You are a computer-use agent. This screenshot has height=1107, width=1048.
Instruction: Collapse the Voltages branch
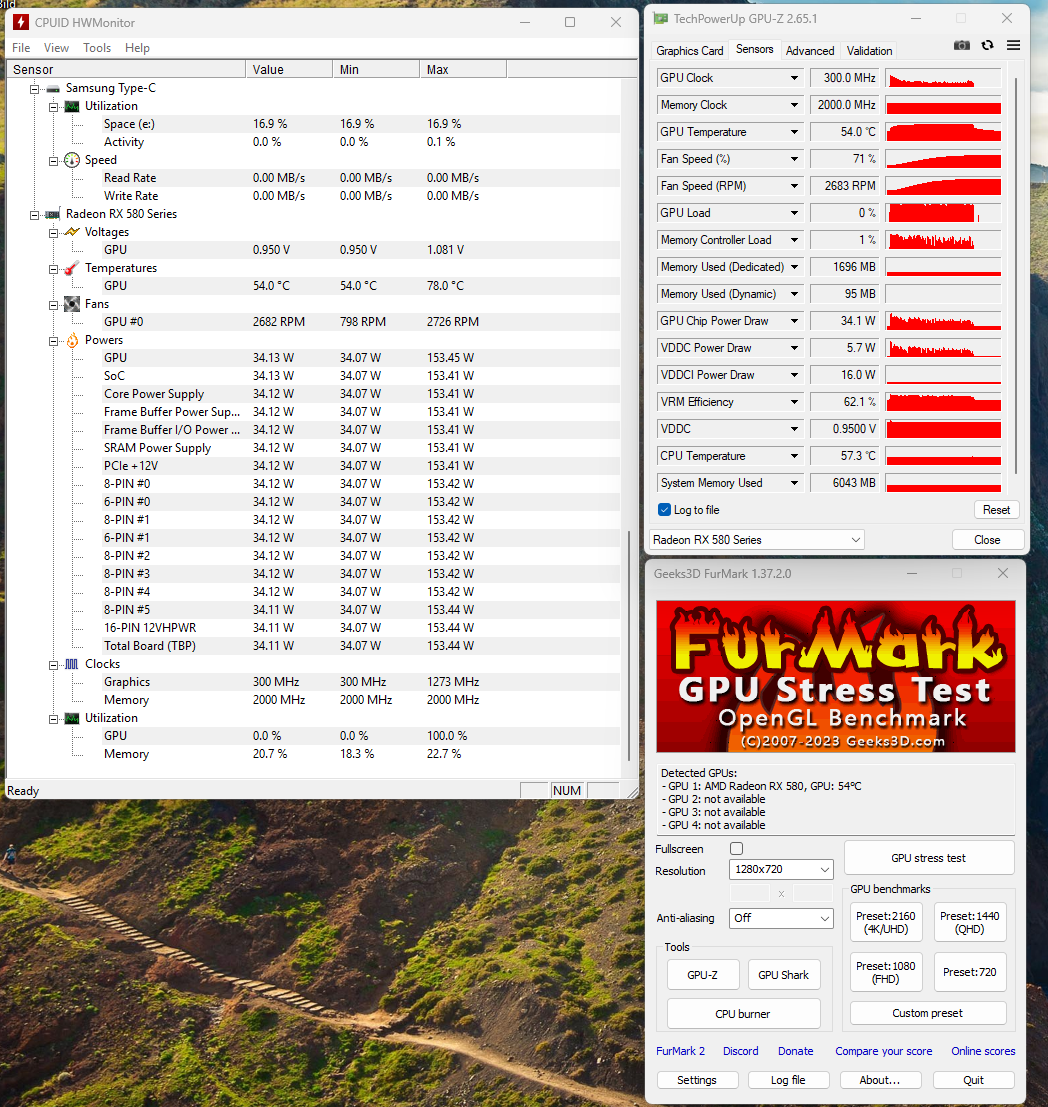click(x=53, y=233)
